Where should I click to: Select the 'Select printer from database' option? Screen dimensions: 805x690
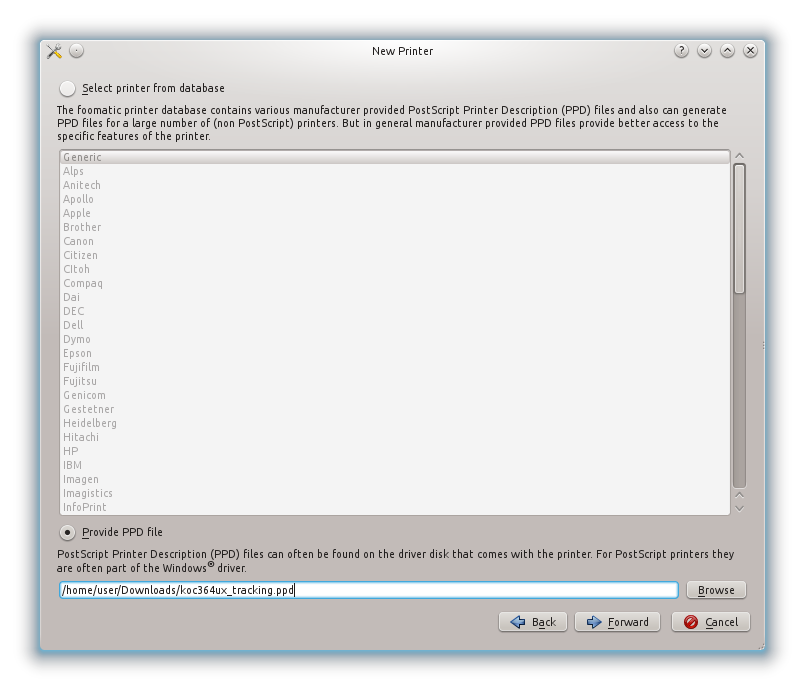pos(68,88)
